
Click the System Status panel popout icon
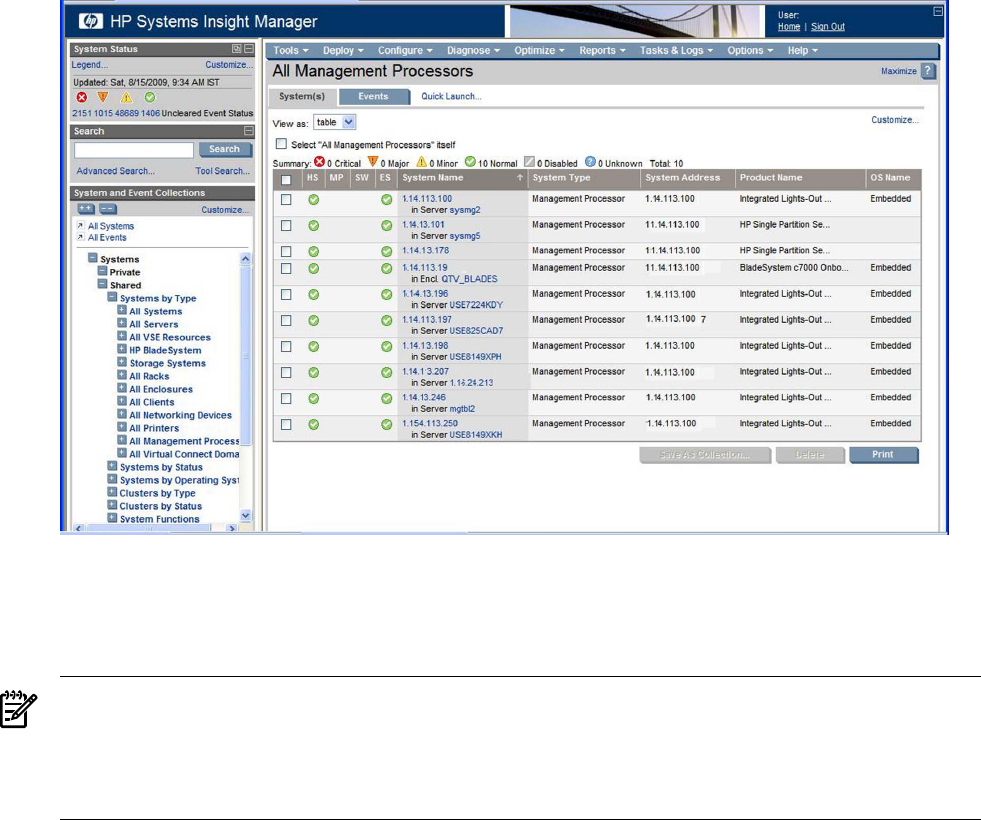pos(237,49)
